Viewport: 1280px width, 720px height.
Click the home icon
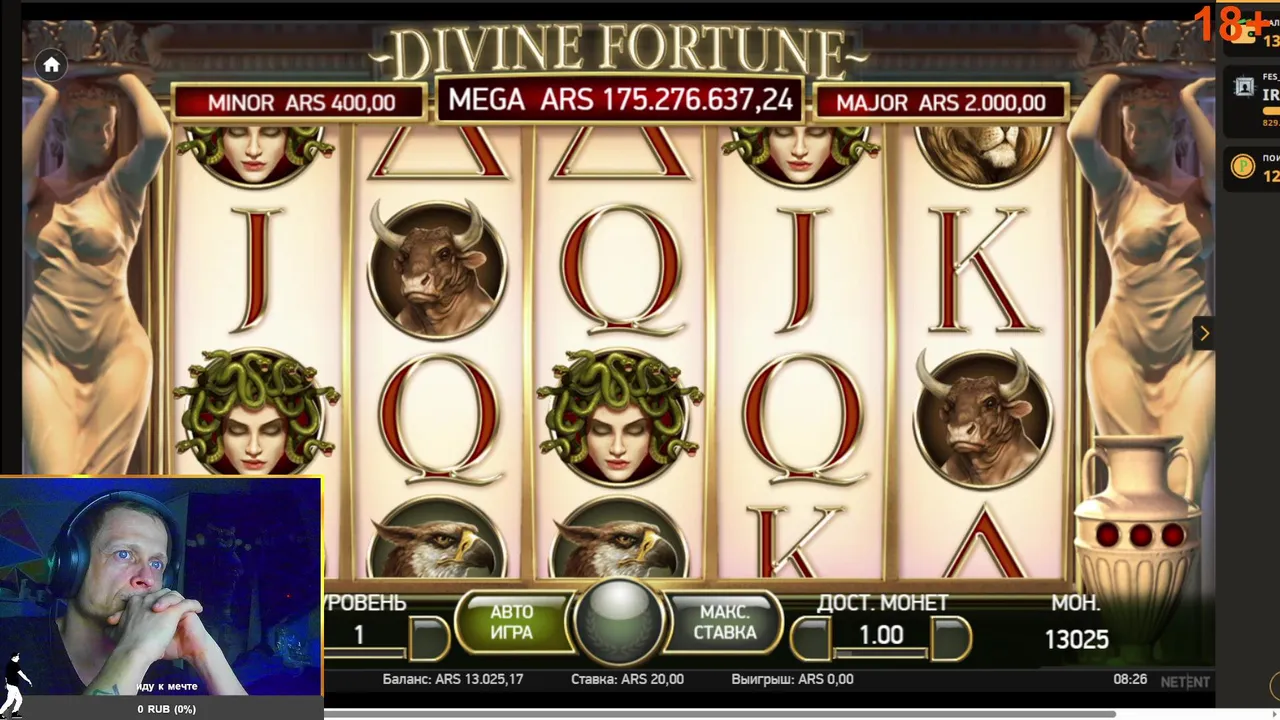coord(52,66)
